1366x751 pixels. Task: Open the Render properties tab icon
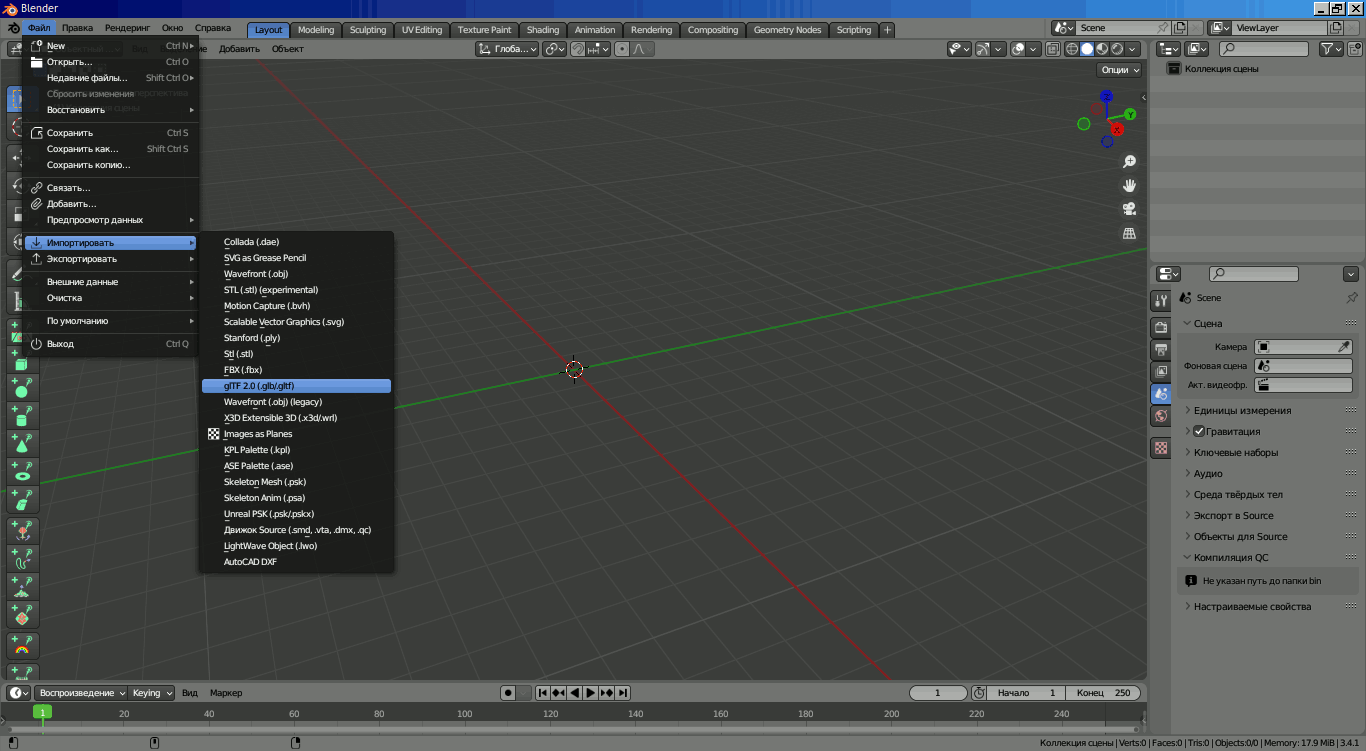1160,327
